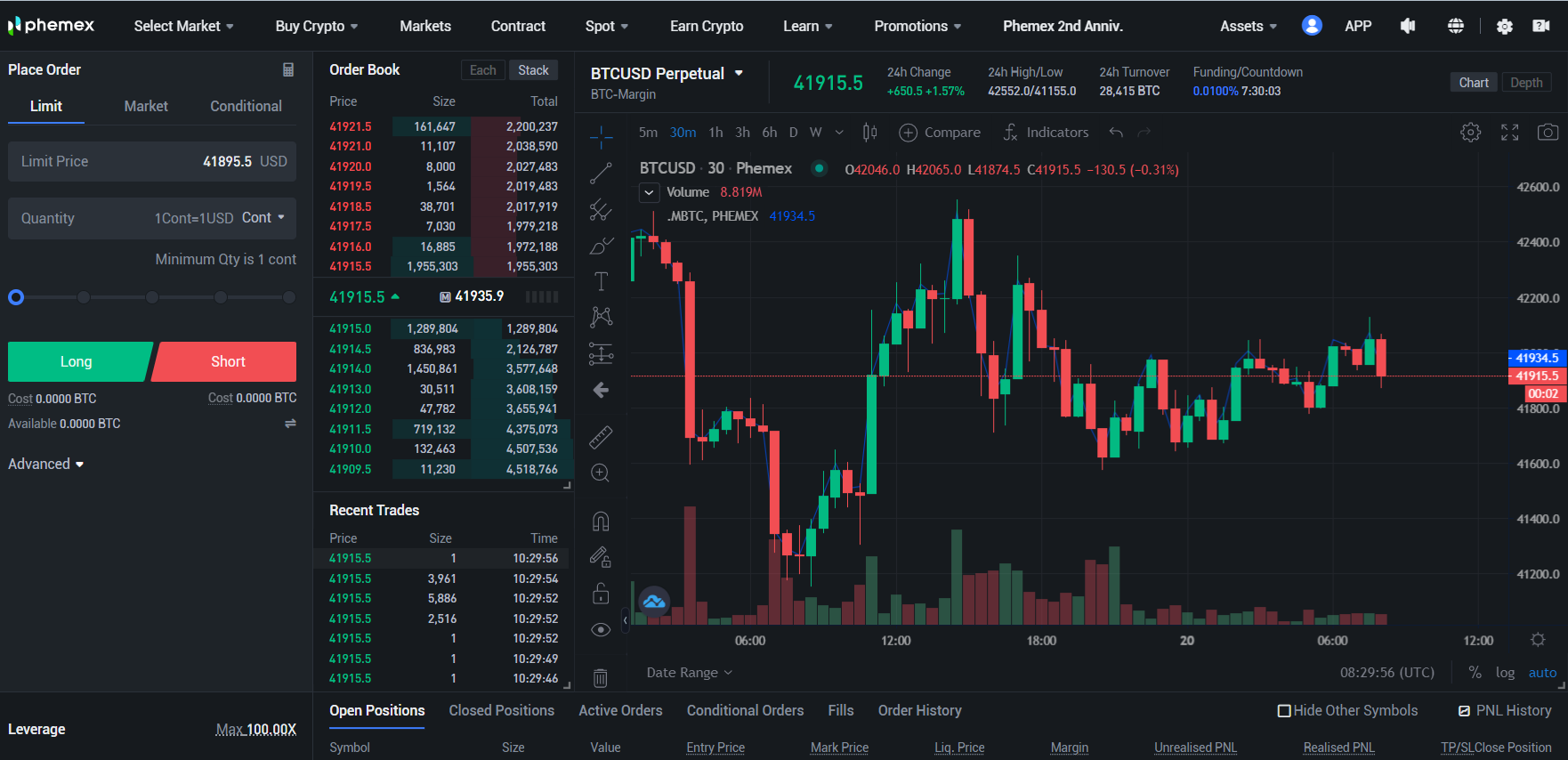This screenshot has height=760, width=1568.
Task: Toggle percent scale on chart
Action: (1475, 672)
